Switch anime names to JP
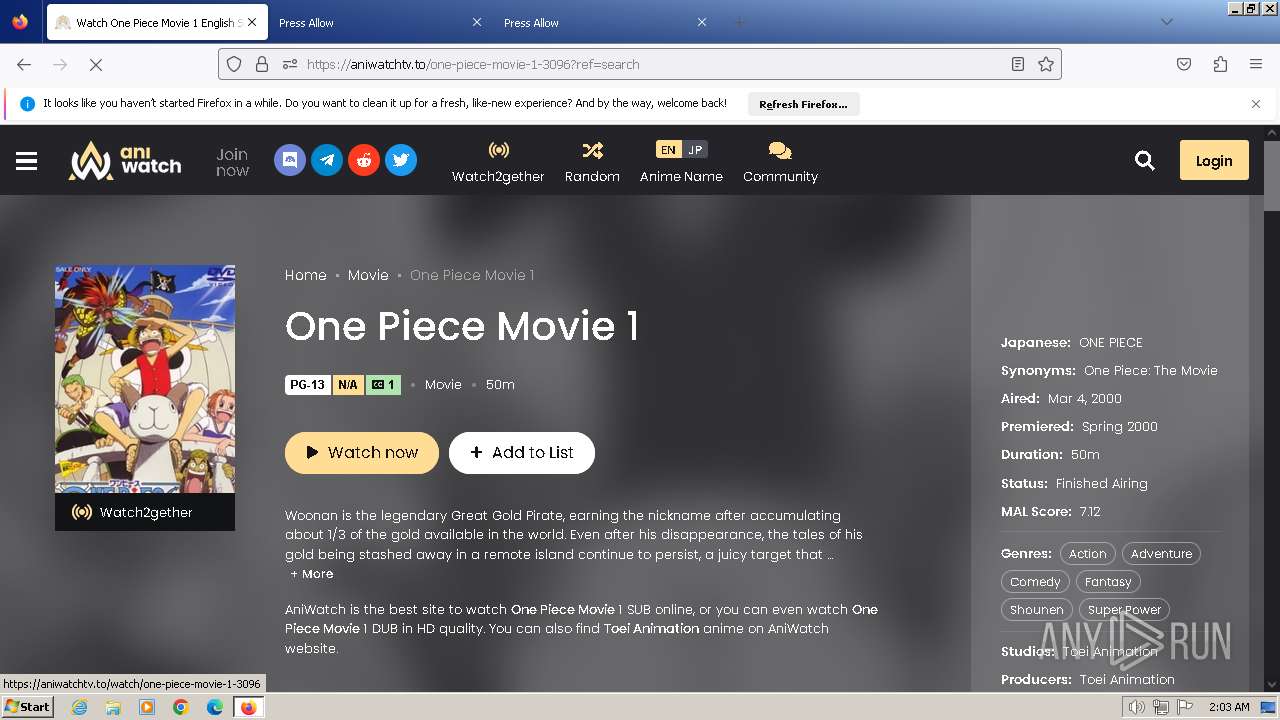Image resolution: width=1280 pixels, height=720 pixels. point(695,150)
